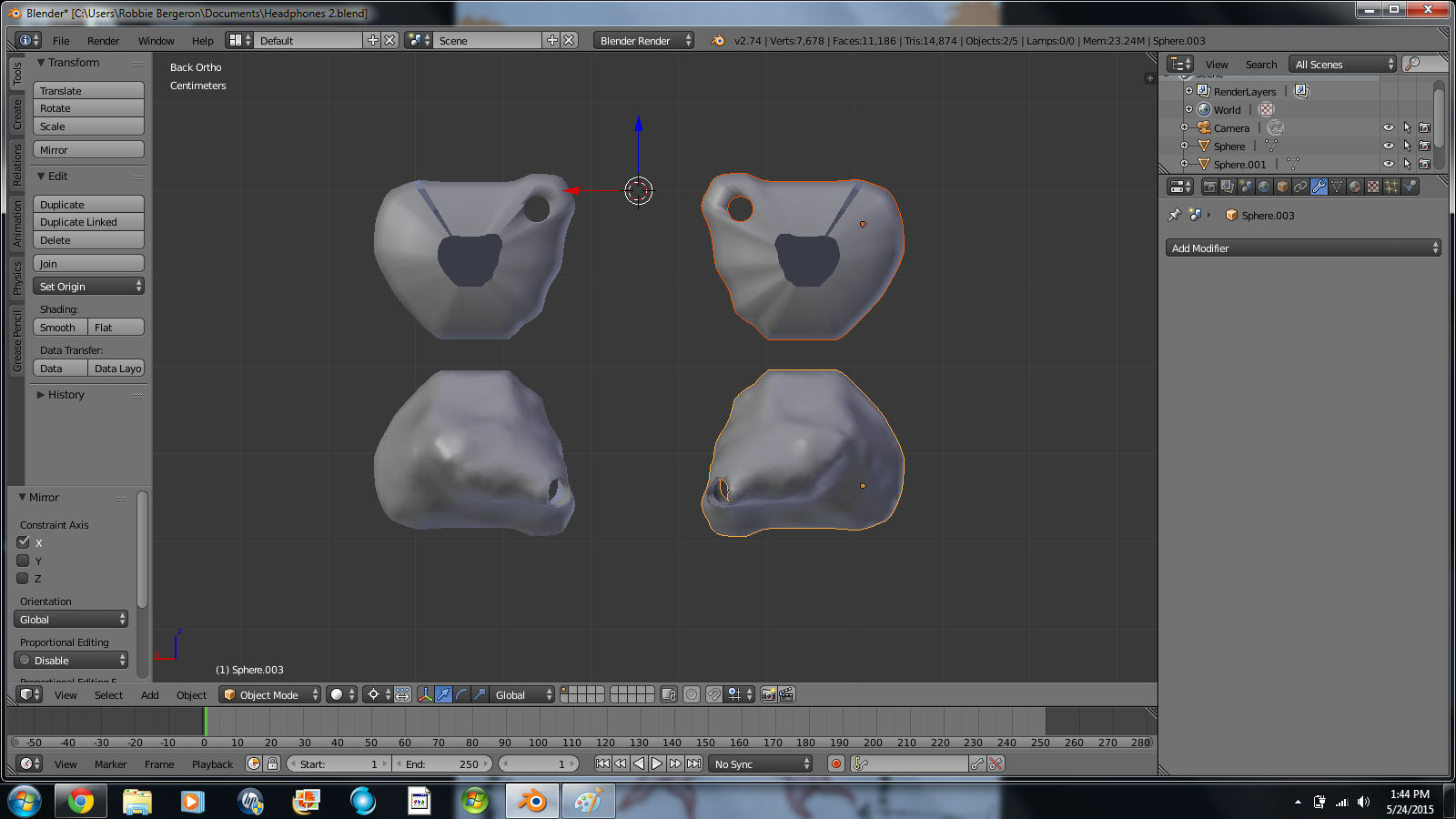Toggle snap during transform magnet icon
This screenshot has height=819, width=1456.
coord(713,694)
